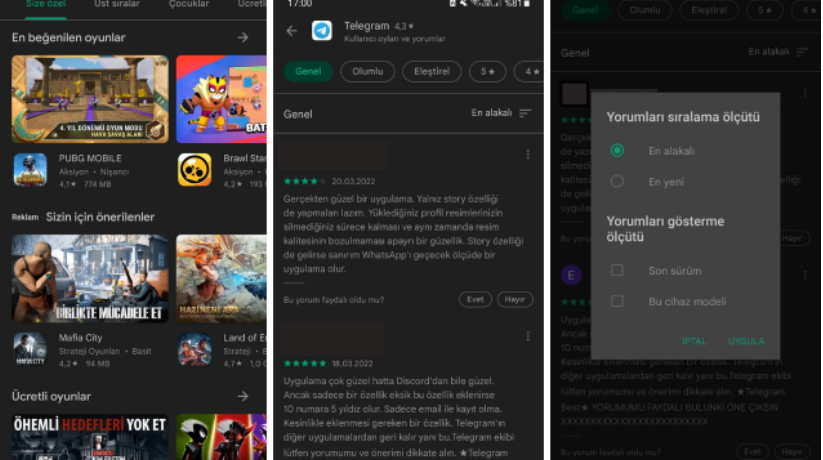Mark first review unhelpful with Hayır
This screenshot has height=460, width=823.
(x=514, y=299)
